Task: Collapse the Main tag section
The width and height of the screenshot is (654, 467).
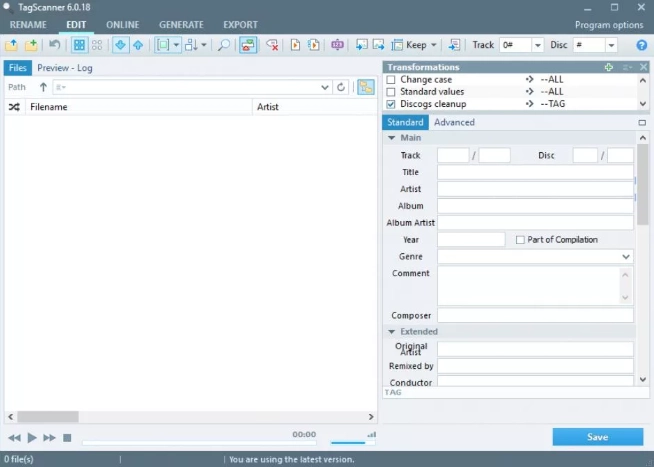Action: [x=392, y=138]
